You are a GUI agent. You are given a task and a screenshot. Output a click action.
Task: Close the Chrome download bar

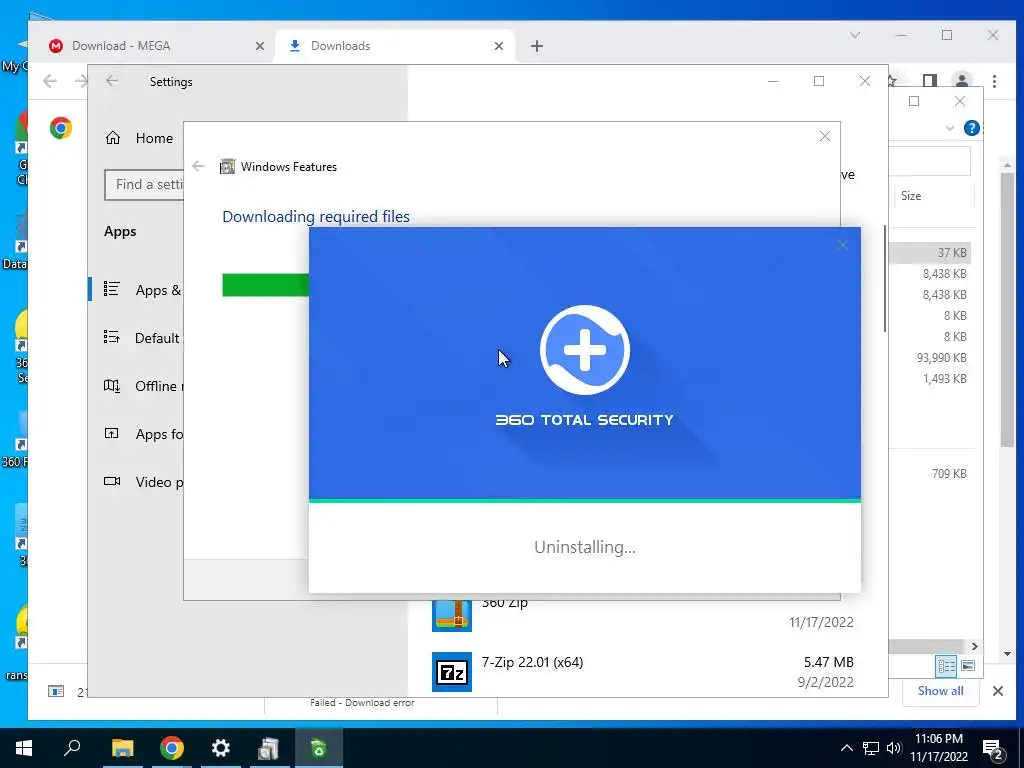coord(998,691)
